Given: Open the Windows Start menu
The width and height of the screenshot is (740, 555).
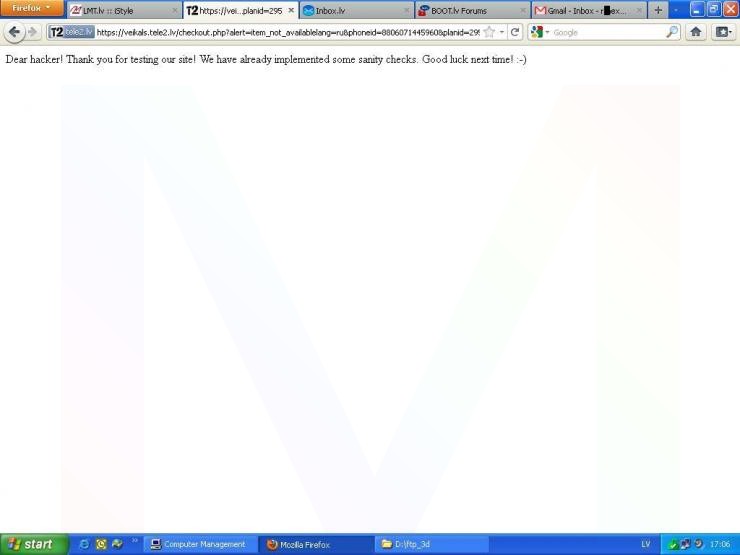Looking at the screenshot, I should pyautogui.click(x=31, y=544).
